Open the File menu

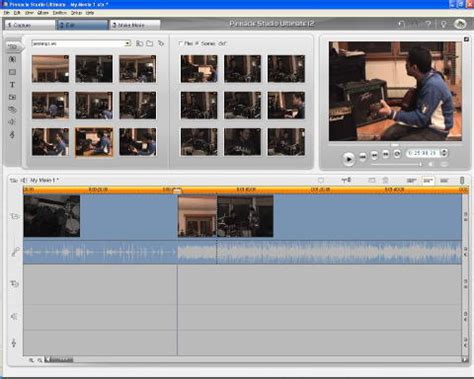[7, 13]
